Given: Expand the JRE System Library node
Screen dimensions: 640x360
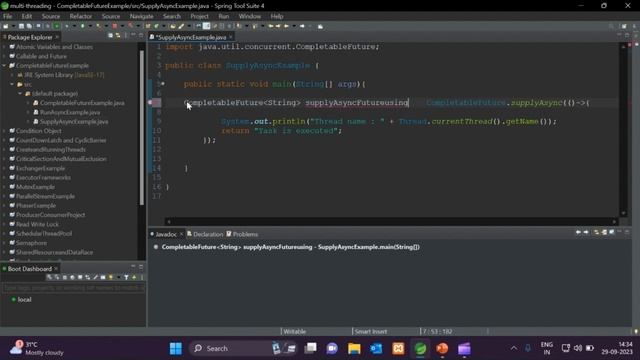Looking at the screenshot, I should [12, 75].
